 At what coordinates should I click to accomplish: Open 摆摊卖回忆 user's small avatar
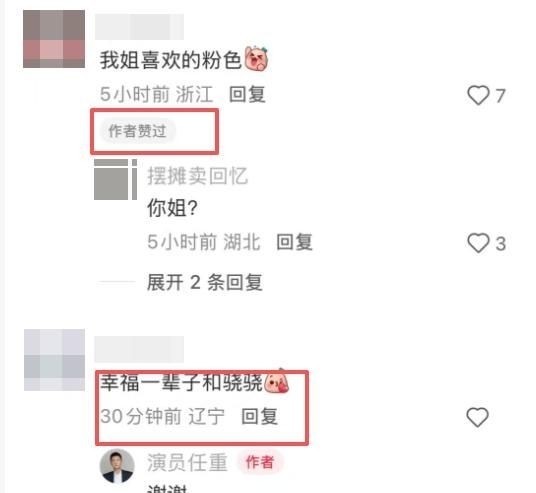tap(116, 179)
